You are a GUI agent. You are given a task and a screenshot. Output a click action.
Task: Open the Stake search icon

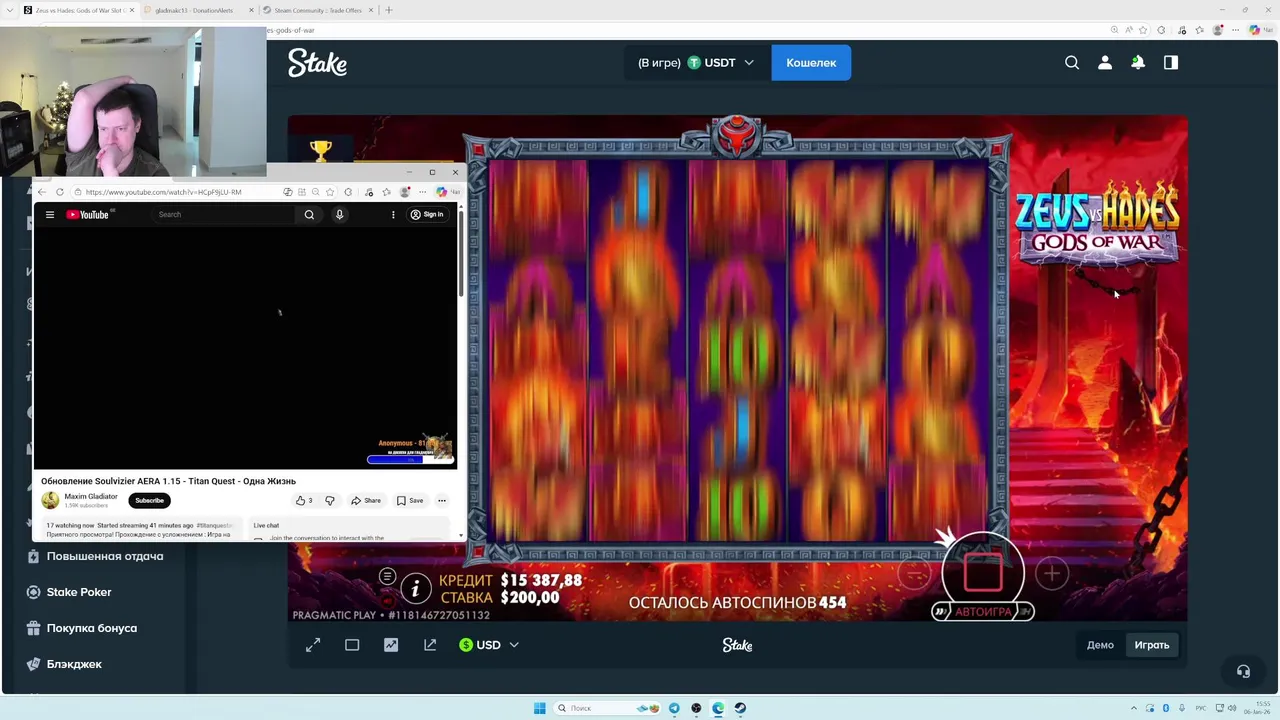(x=1072, y=62)
